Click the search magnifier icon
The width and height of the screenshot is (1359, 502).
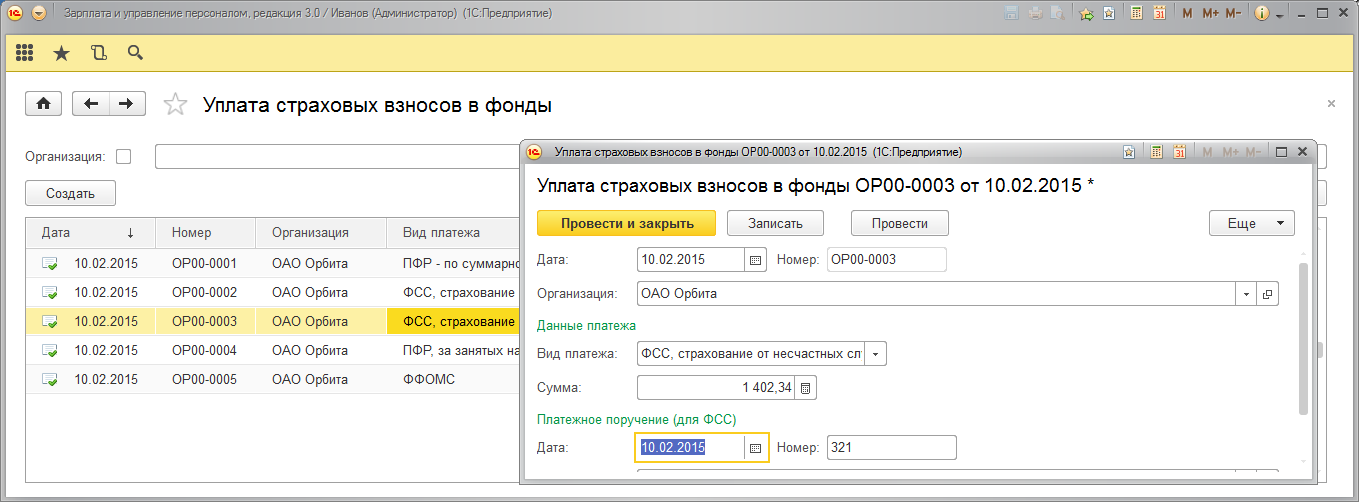135,53
